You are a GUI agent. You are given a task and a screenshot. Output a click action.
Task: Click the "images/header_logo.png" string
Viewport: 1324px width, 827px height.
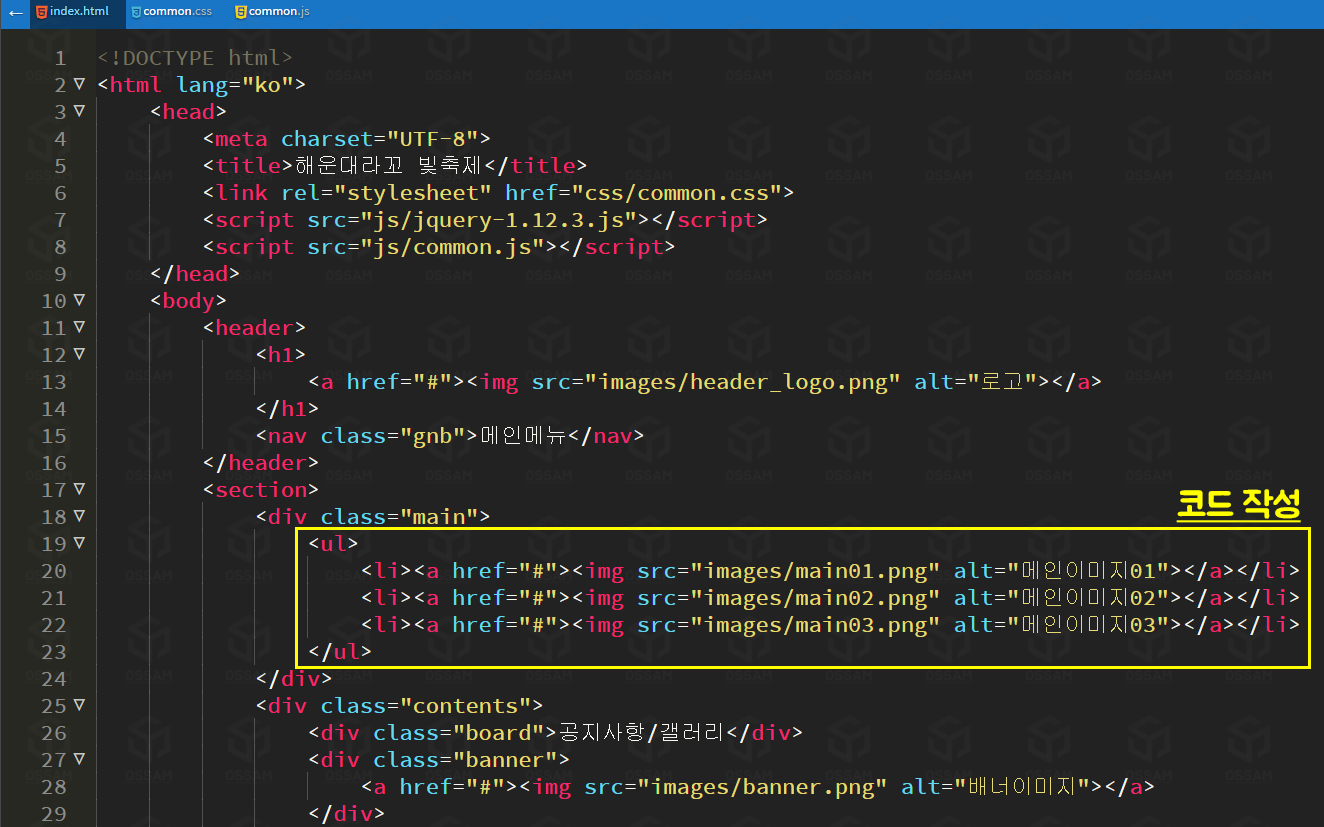tap(743, 382)
